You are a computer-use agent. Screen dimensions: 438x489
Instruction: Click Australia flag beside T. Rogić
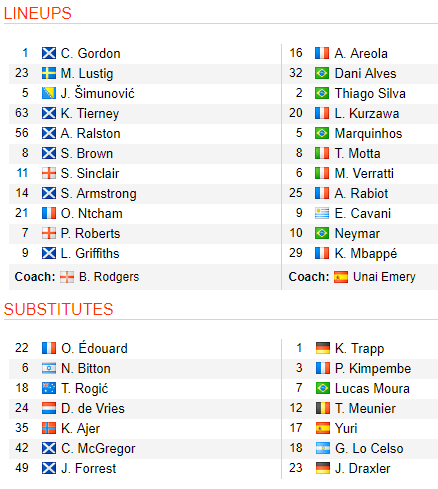tap(49, 388)
